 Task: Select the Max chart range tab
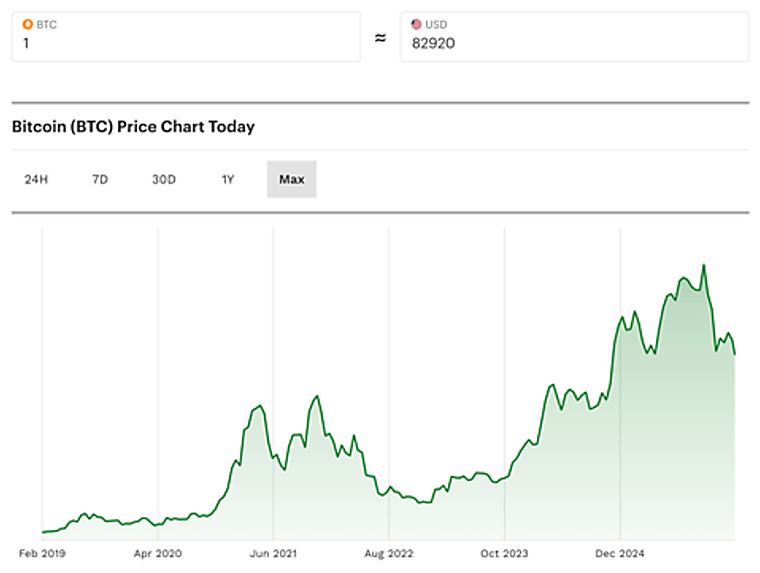pos(292,179)
